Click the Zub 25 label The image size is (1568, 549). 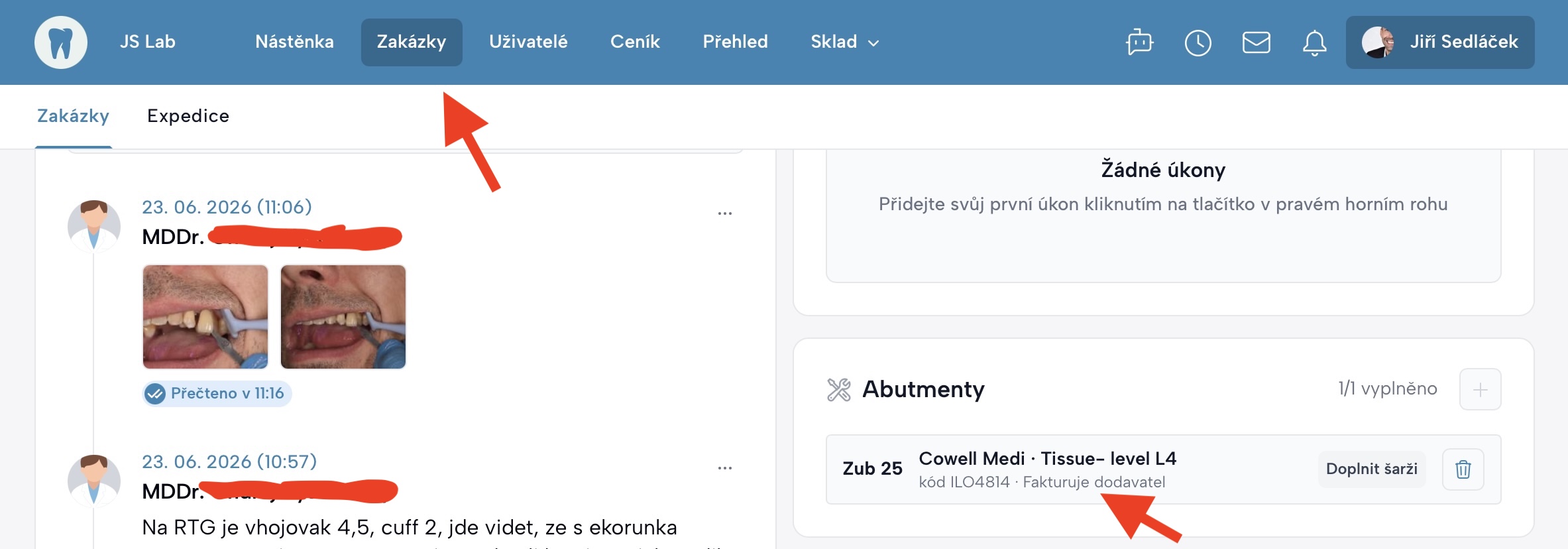tap(872, 469)
